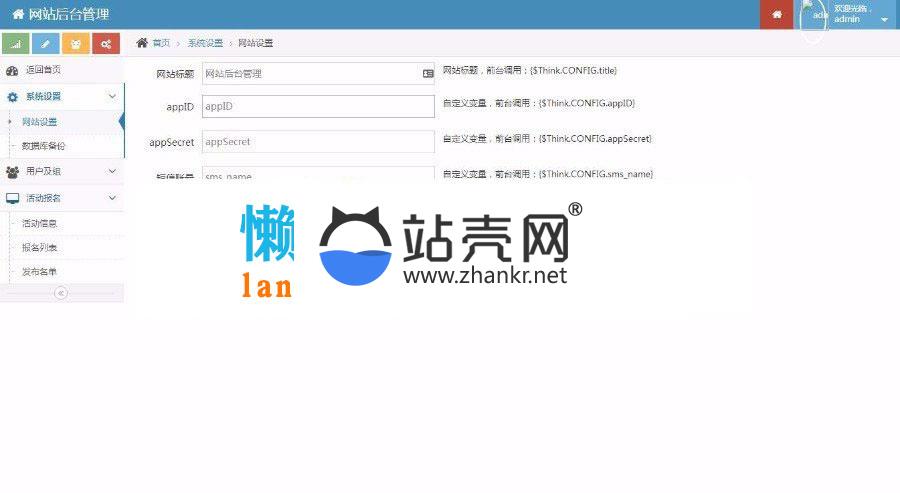The height and width of the screenshot is (493, 900).
Task: Collapse the 活动报名 sidebar section
Action: (x=112, y=198)
